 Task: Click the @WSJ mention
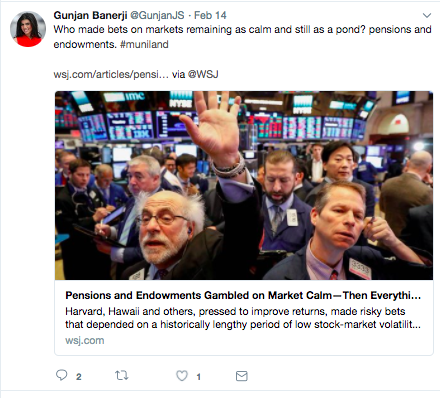tap(203, 74)
